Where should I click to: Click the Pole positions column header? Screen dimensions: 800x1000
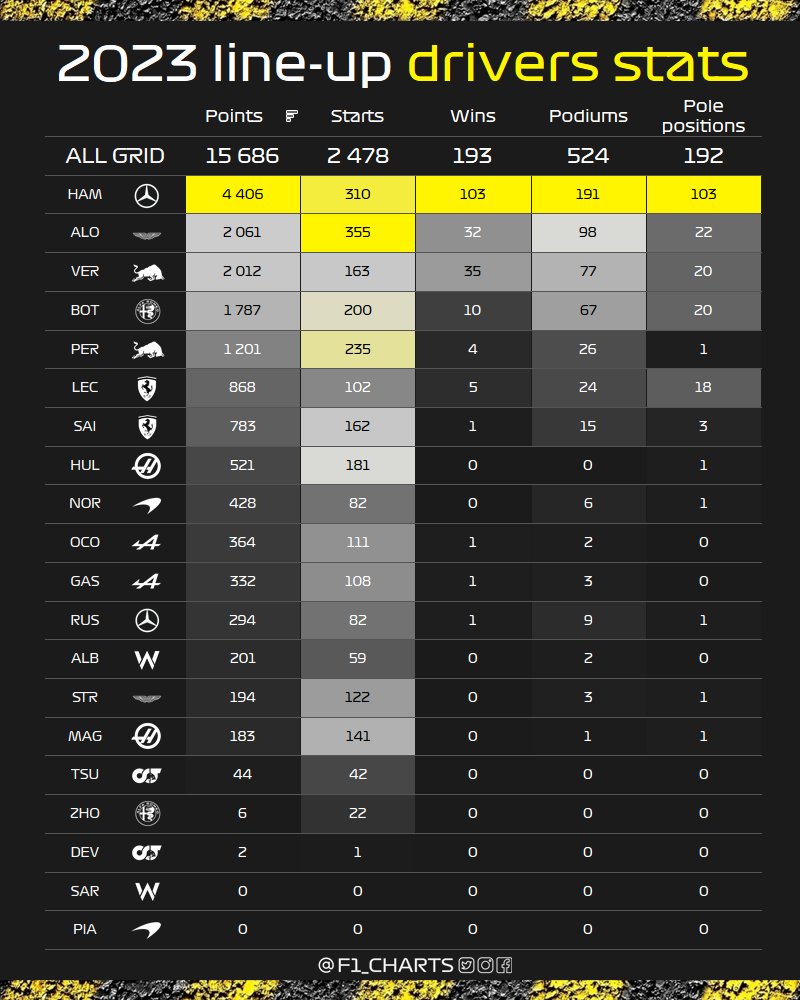click(703, 116)
